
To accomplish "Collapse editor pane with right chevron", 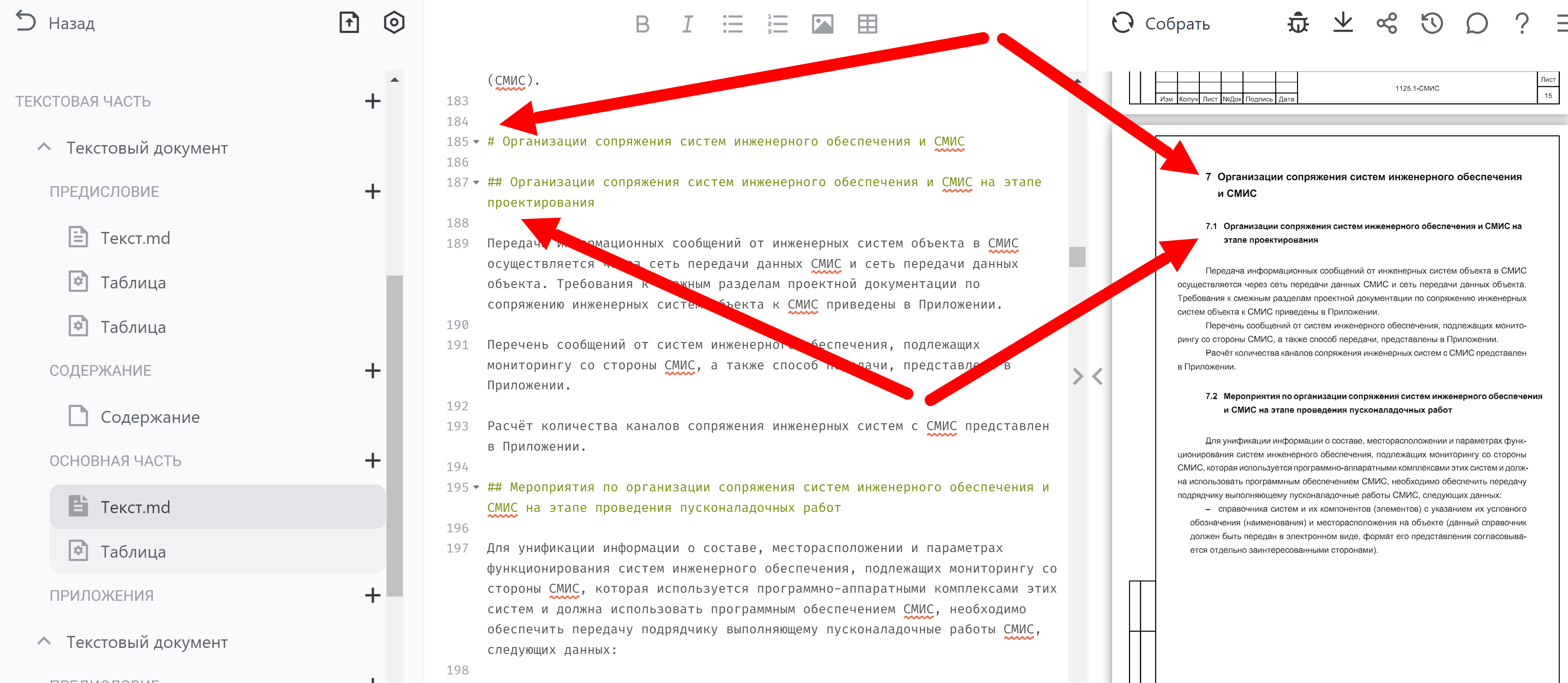I will 1077,376.
